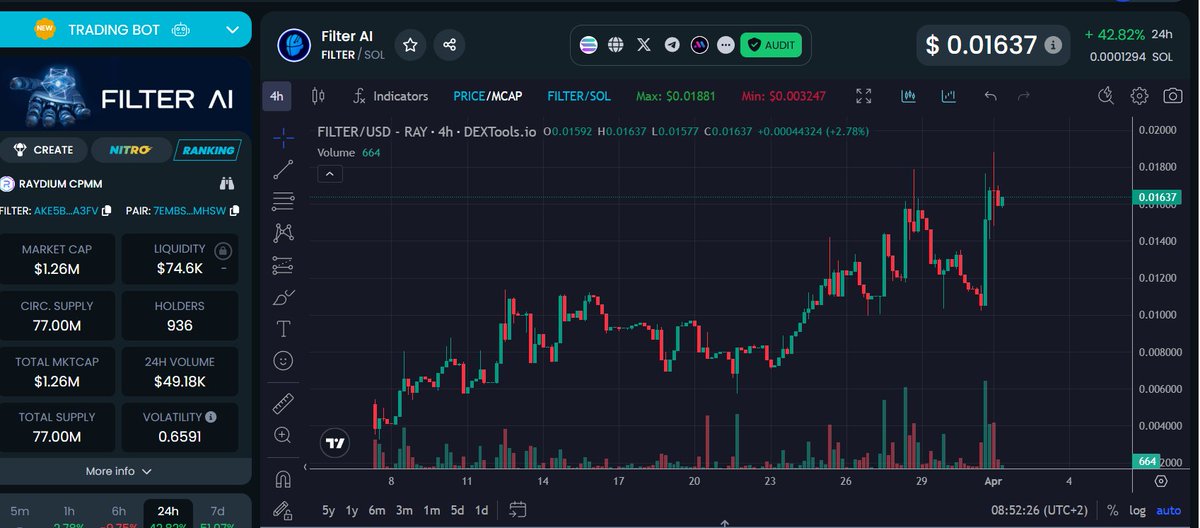Select the pattern drawing tool
Image resolution: width=1200 pixels, height=528 pixels.
[283, 233]
